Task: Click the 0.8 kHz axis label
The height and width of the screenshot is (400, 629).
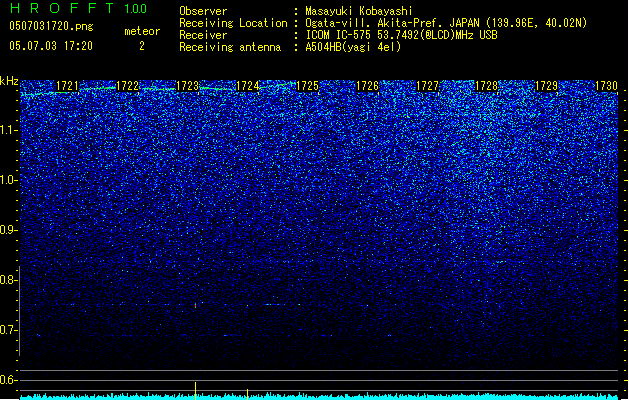Action: click(8, 280)
